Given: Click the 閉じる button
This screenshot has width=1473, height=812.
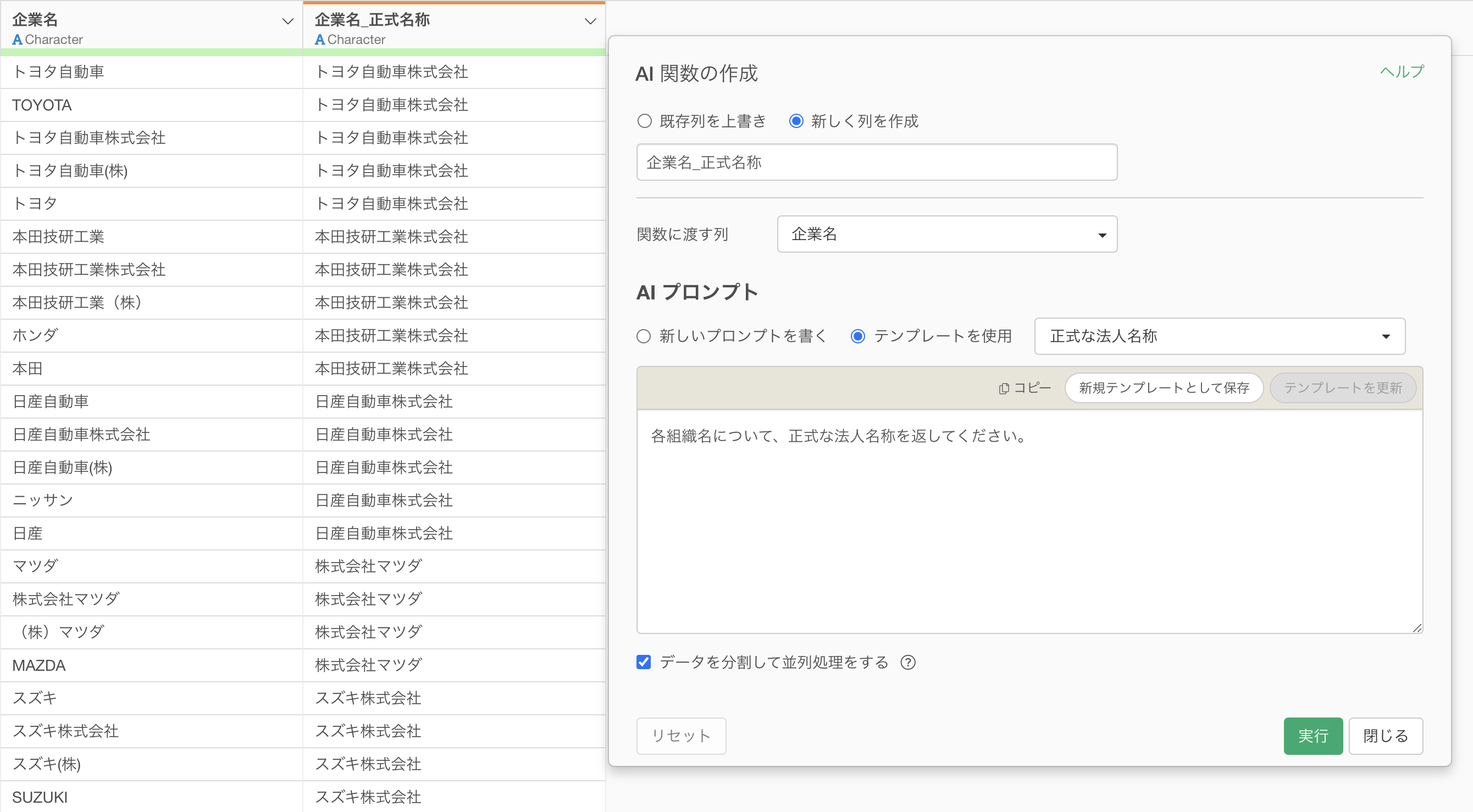Looking at the screenshot, I should point(1385,736).
